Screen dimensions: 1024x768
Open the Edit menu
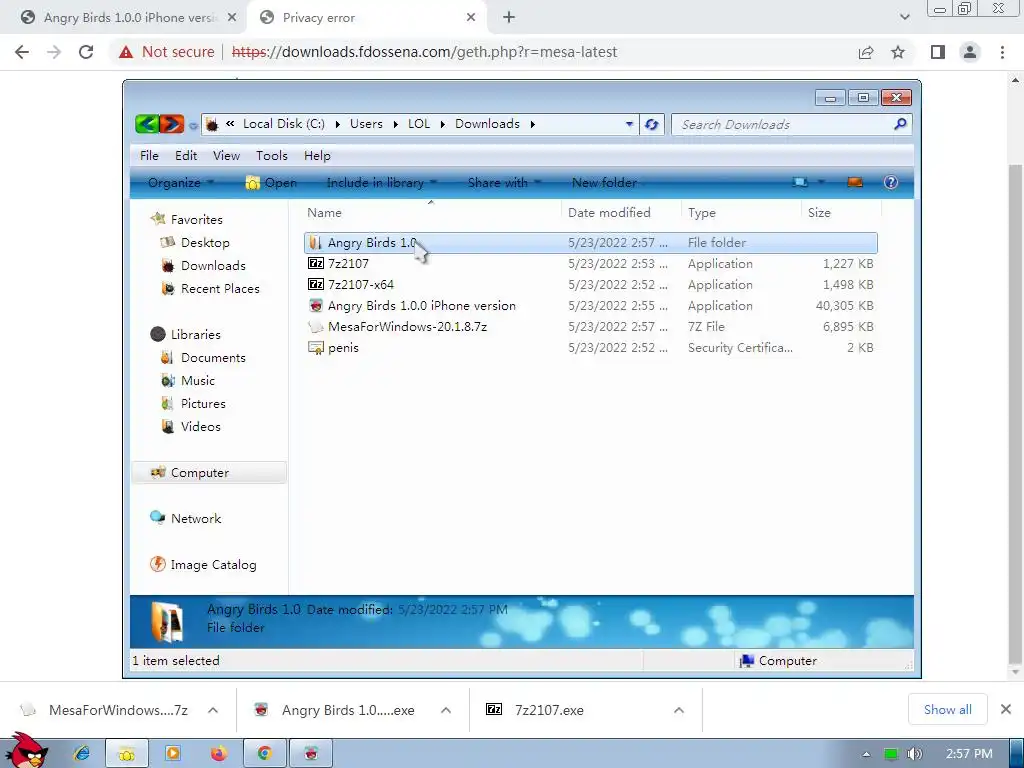186,155
